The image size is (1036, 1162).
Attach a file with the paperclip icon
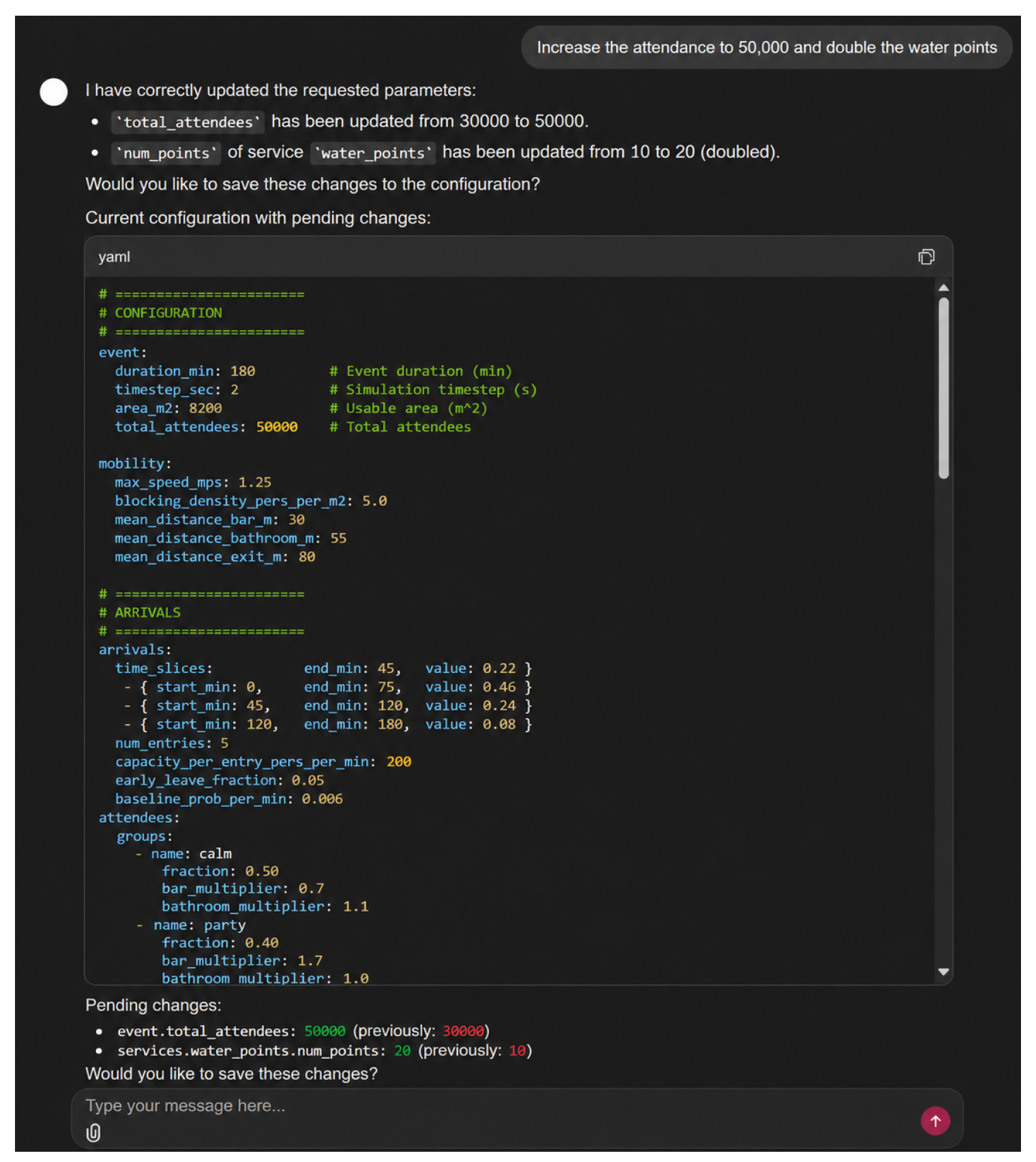pos(93,1133)
